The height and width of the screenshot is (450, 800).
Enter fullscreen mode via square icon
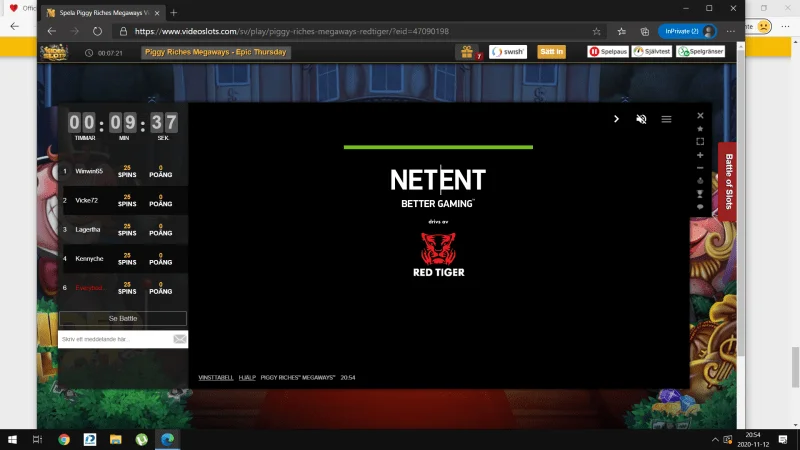(x=700, y=141)
